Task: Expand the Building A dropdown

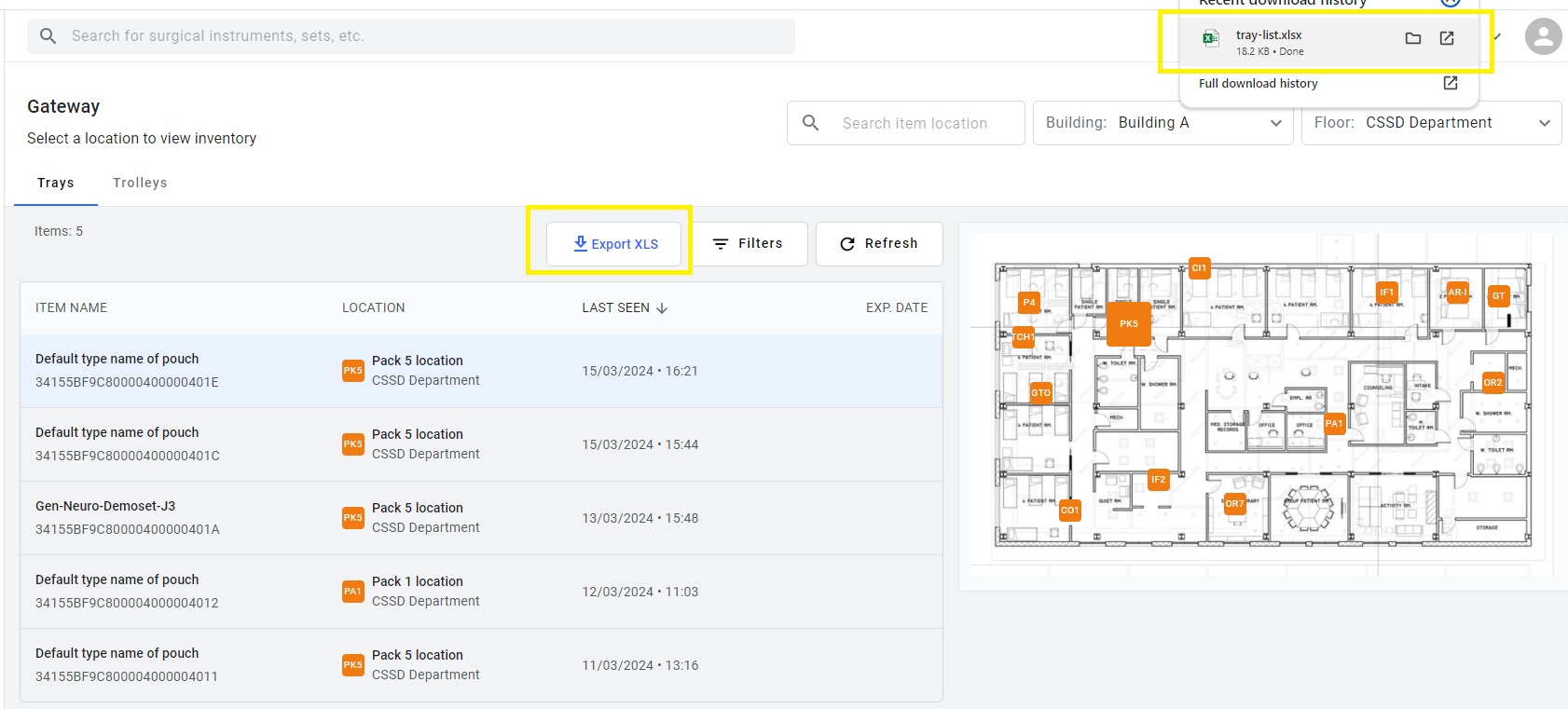Action: point(1162,123)
